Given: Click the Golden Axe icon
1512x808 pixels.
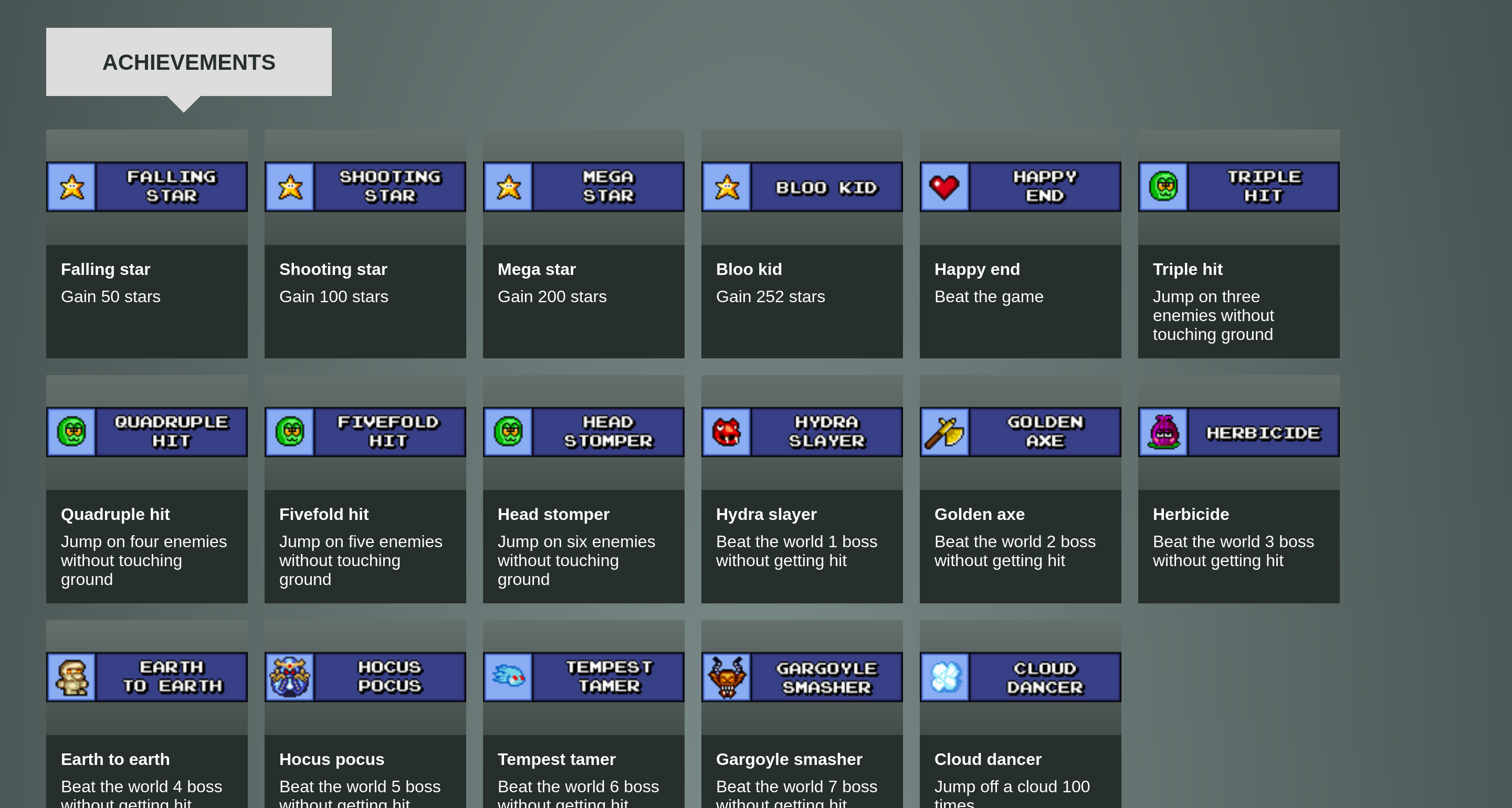Looking at the screenshot, I should [945, 432].
